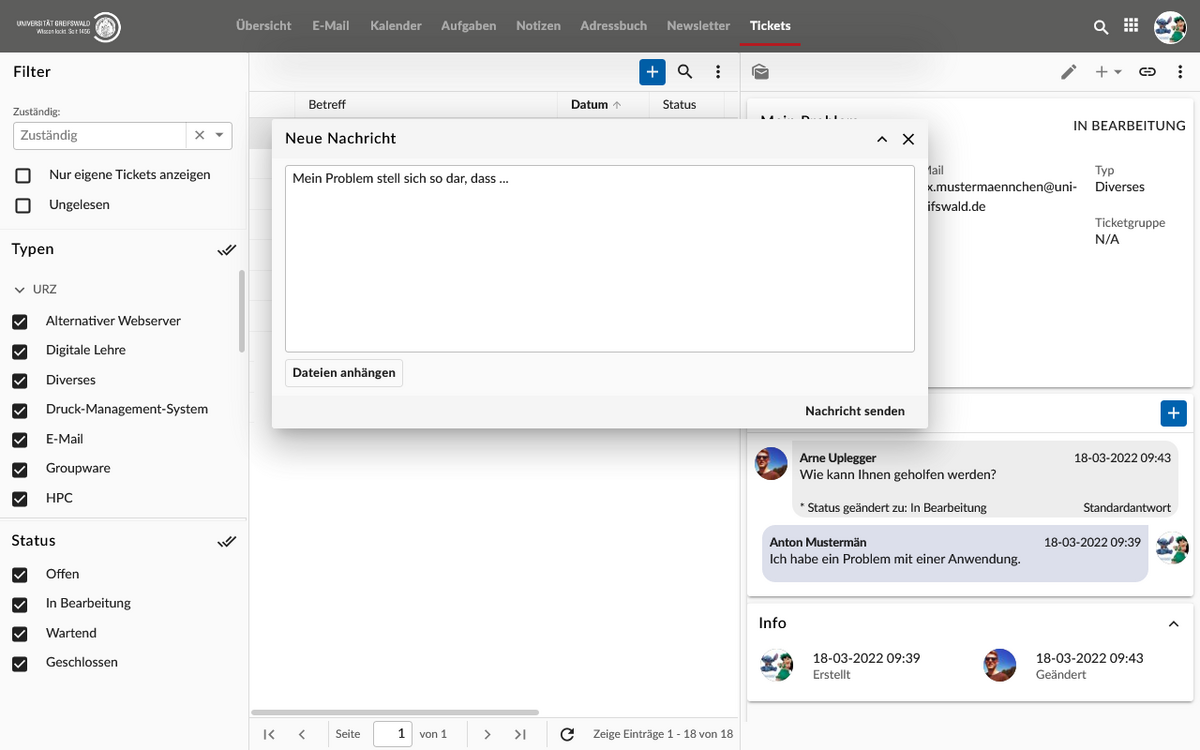Toggle the 'Ungelesen' checkbox
This screenshot has height=750, width=1200.
click(x=23, y=205)
